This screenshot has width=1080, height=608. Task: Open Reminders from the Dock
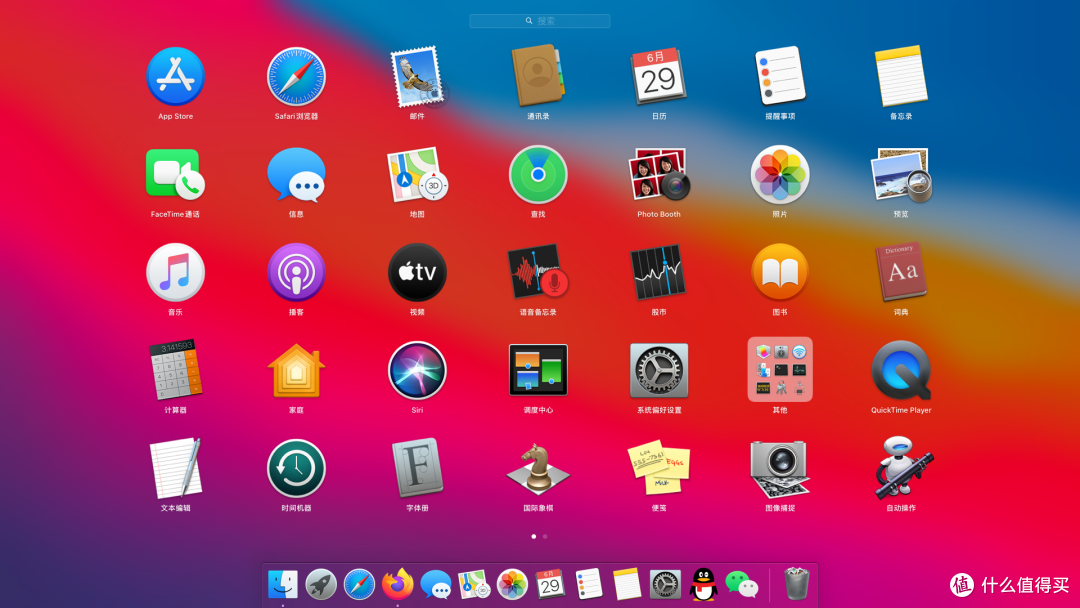pos(589,585)
